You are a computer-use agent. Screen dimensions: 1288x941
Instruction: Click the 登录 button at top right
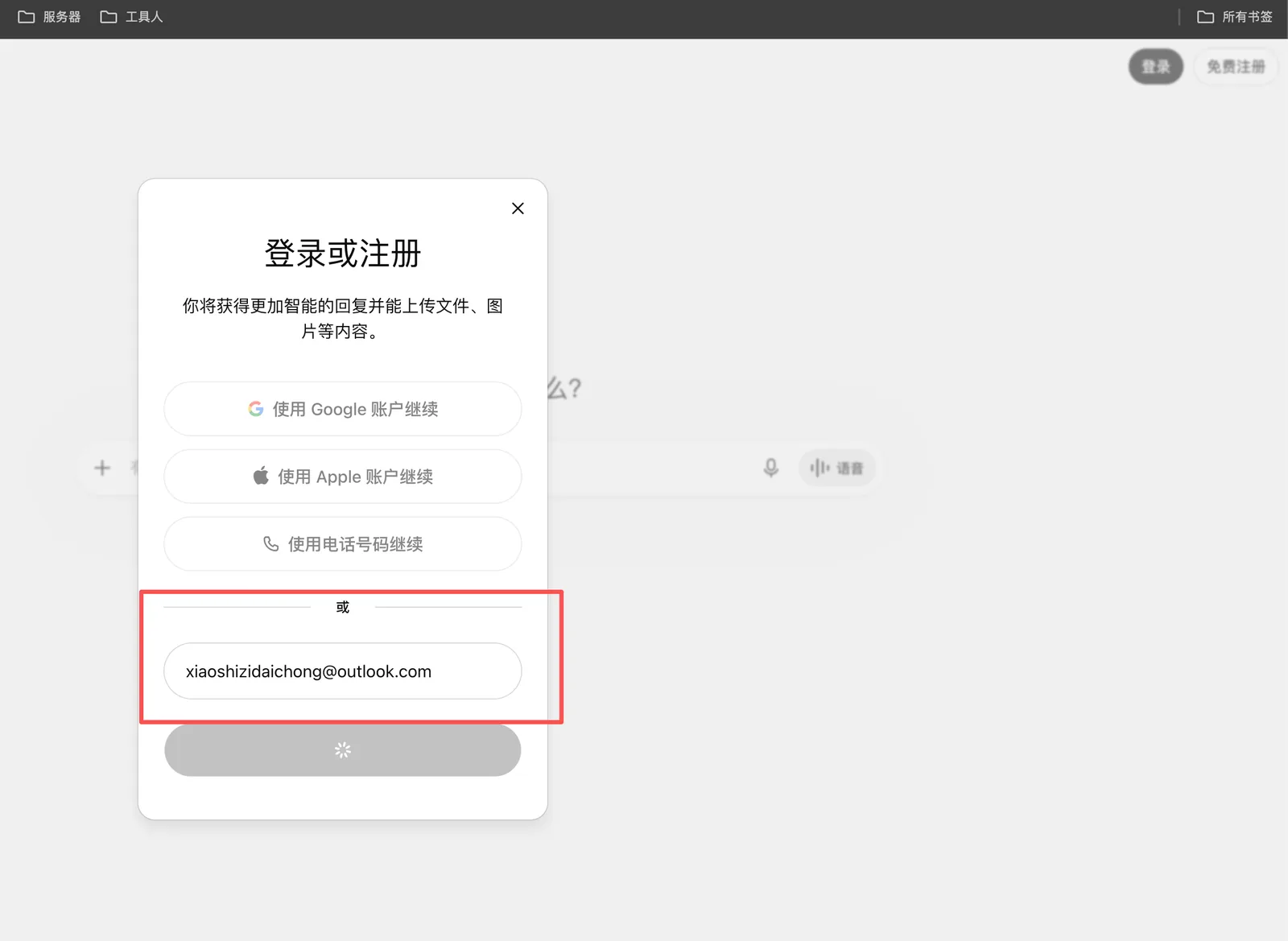point(1156,67)
